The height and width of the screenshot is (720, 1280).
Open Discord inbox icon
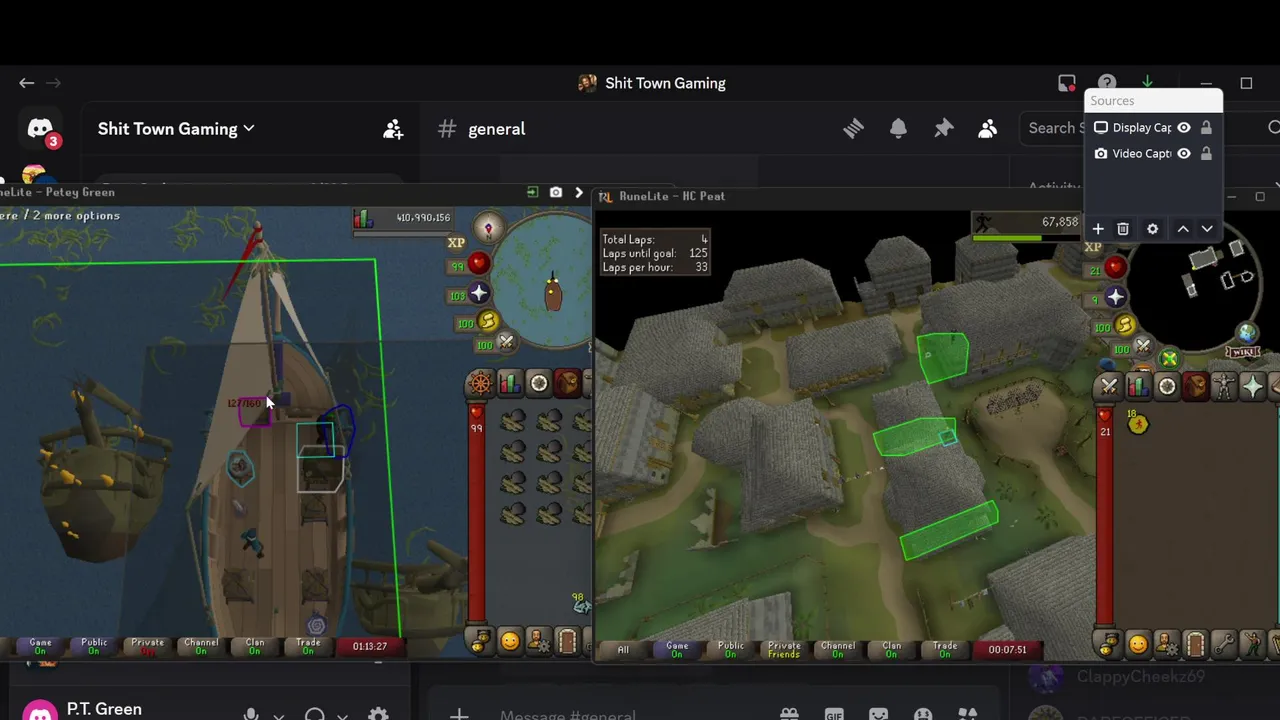1067,83
